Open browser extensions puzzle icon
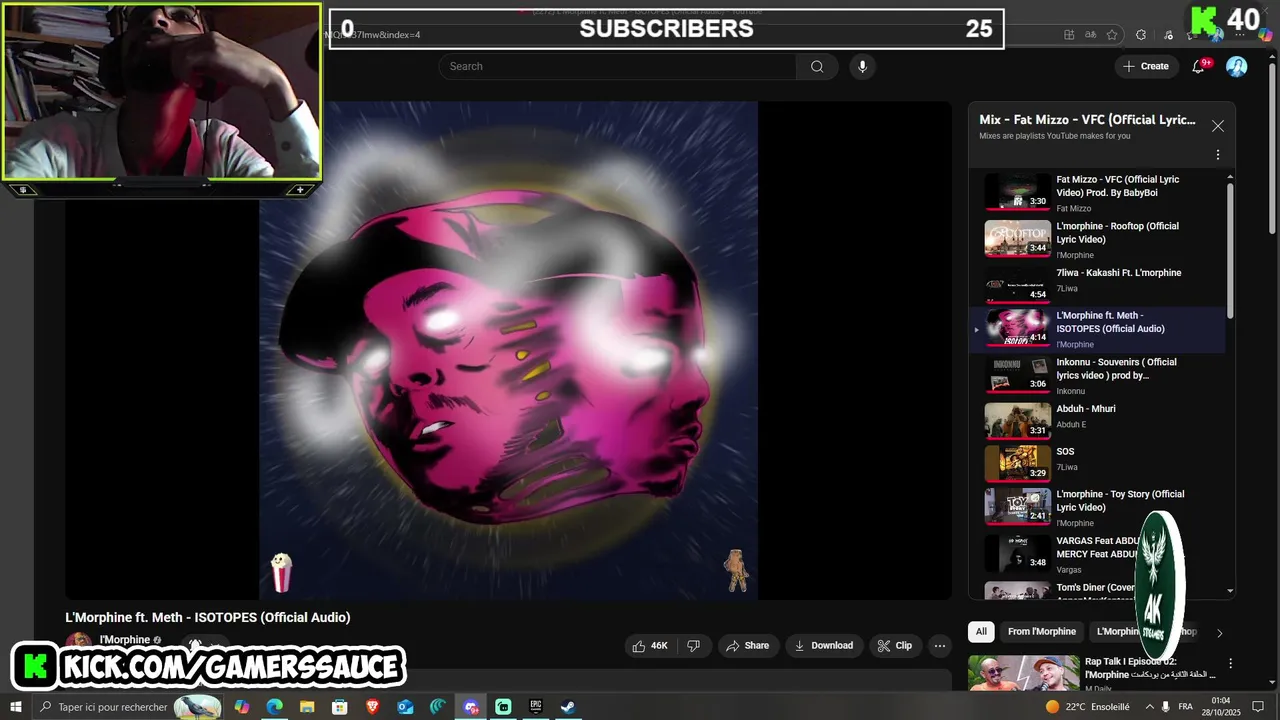Image resolution: width=1280 pixels, height=720 pixels. tap(1141, 35)
